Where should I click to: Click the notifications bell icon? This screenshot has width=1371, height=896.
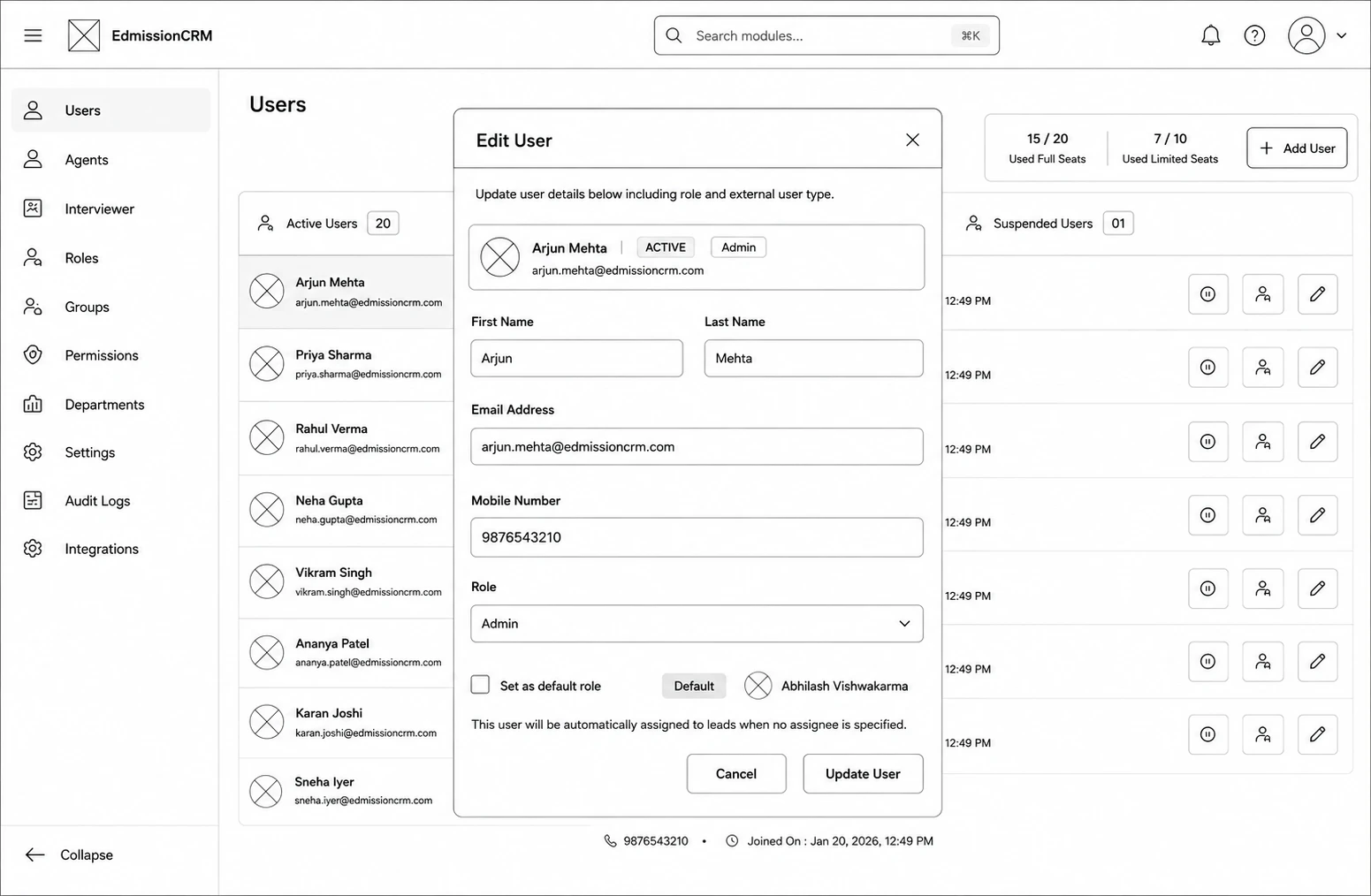tap(1210, 35)
